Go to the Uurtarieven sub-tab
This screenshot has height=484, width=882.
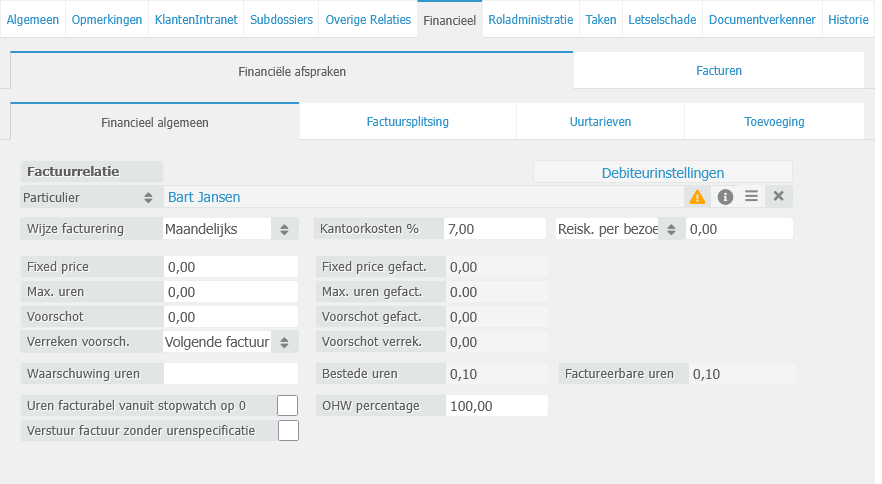(600, 121)
